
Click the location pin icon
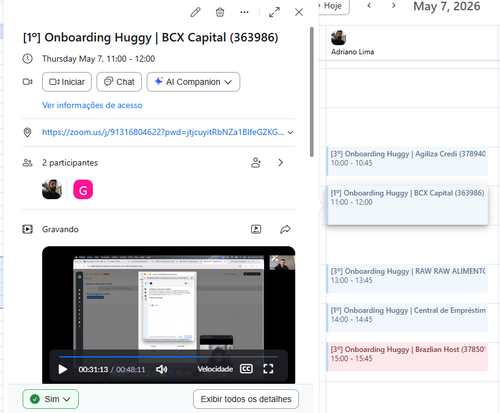[27, 132]
